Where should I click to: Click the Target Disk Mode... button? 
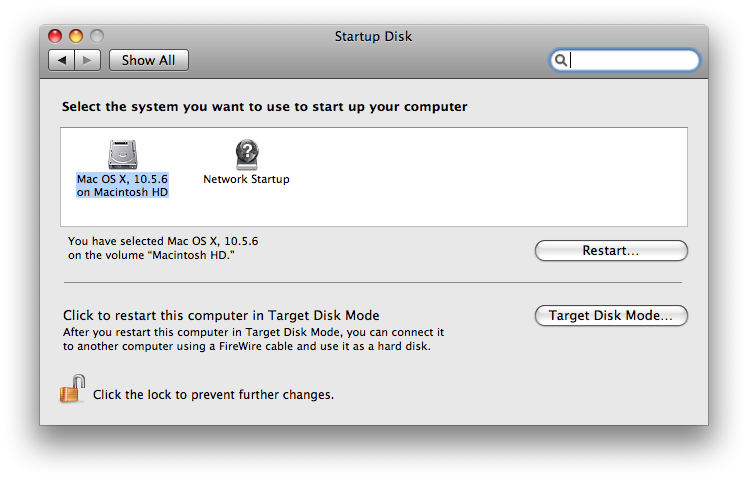coord(611,316)
